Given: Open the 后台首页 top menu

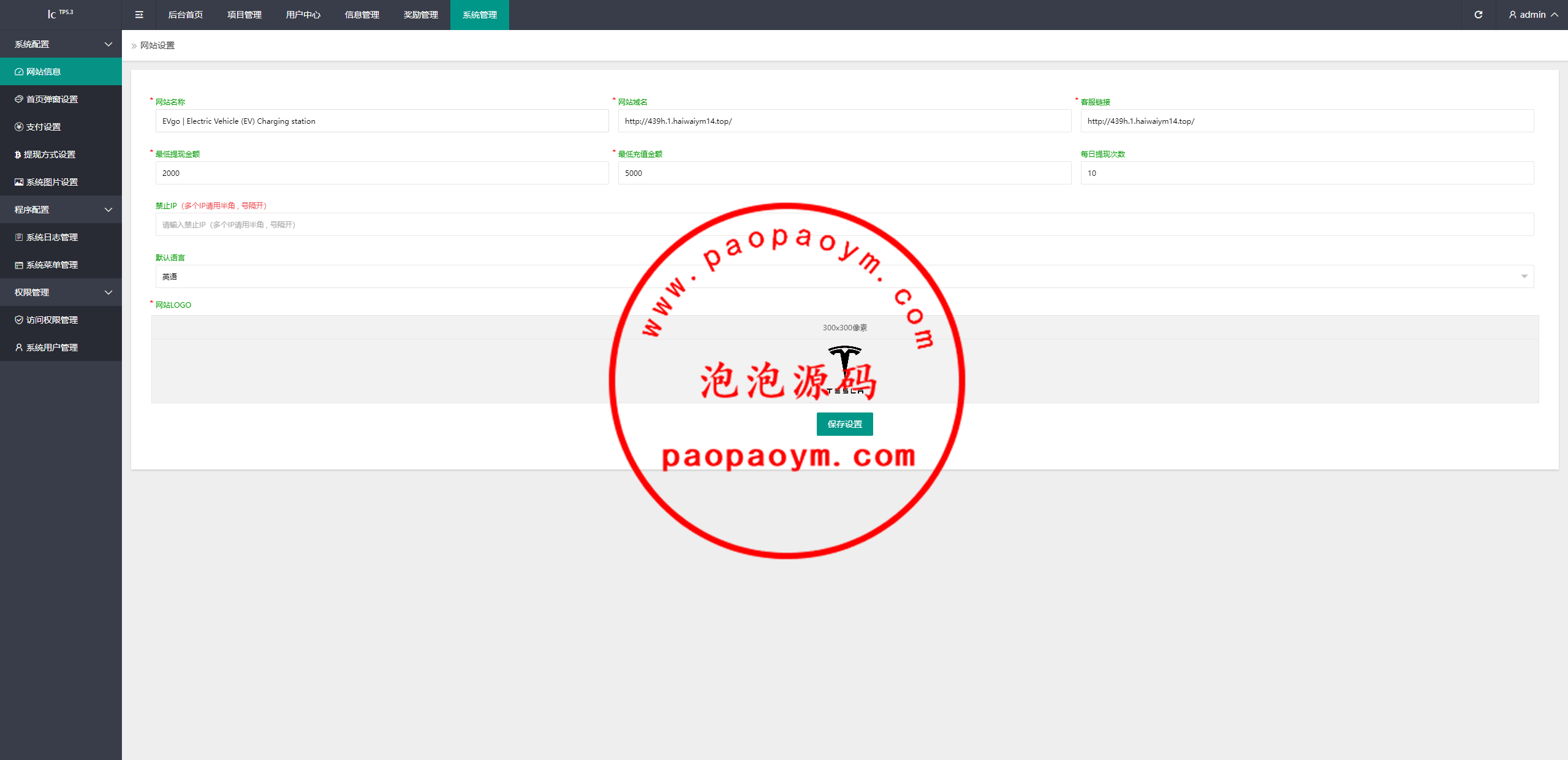Looking at the screenshot, I should click(186, 15).
